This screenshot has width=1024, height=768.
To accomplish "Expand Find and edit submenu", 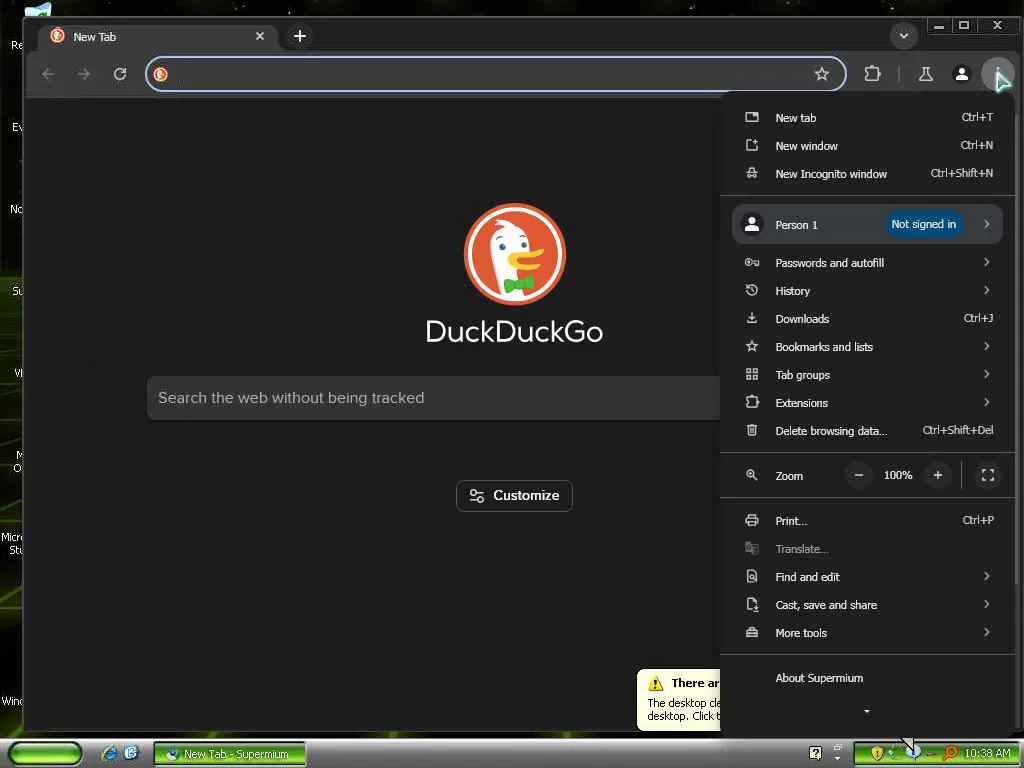I will tap(867, 577).
